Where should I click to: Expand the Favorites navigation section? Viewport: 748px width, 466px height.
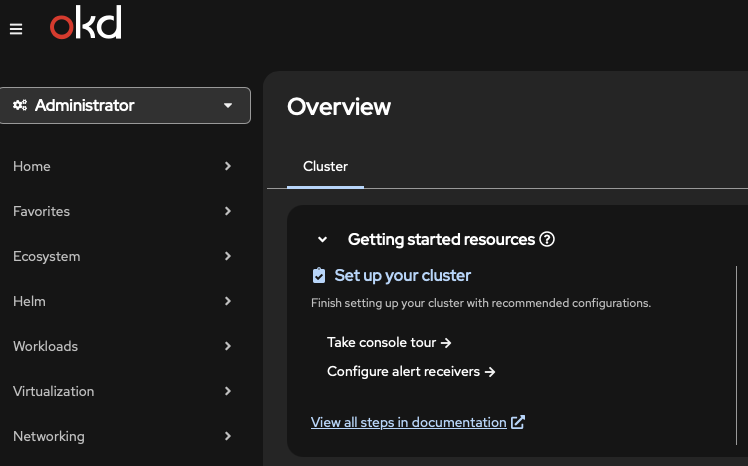tap(122, 211)
